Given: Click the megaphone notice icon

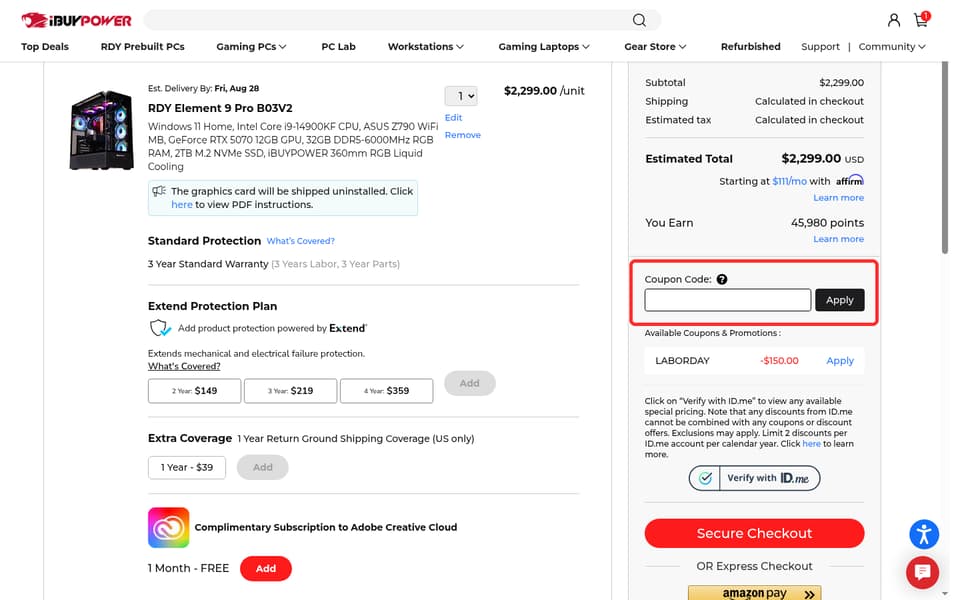Looking at the screenshot, I should coord(159,191).
